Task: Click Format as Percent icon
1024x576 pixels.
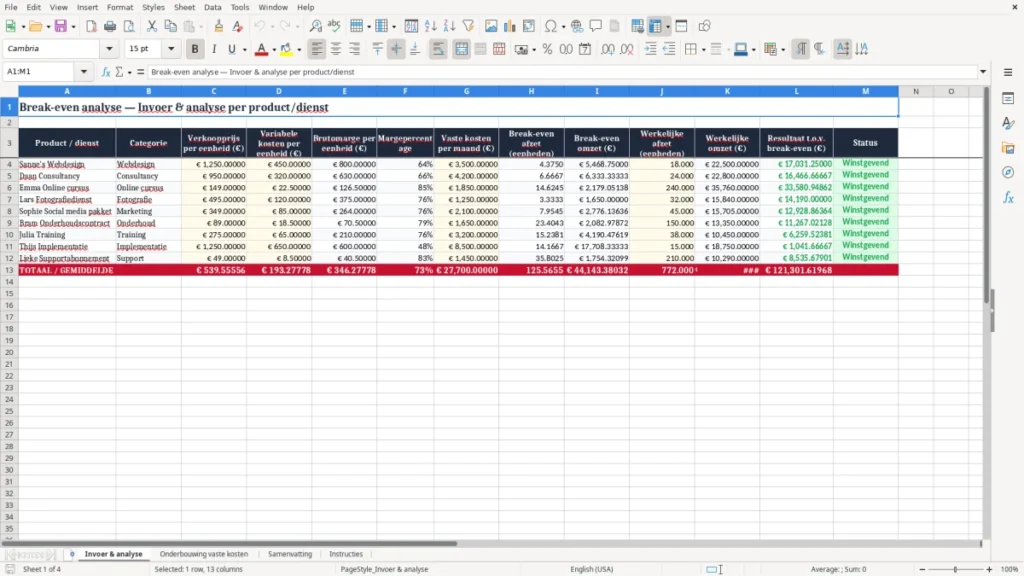Action: pos(547,49)
